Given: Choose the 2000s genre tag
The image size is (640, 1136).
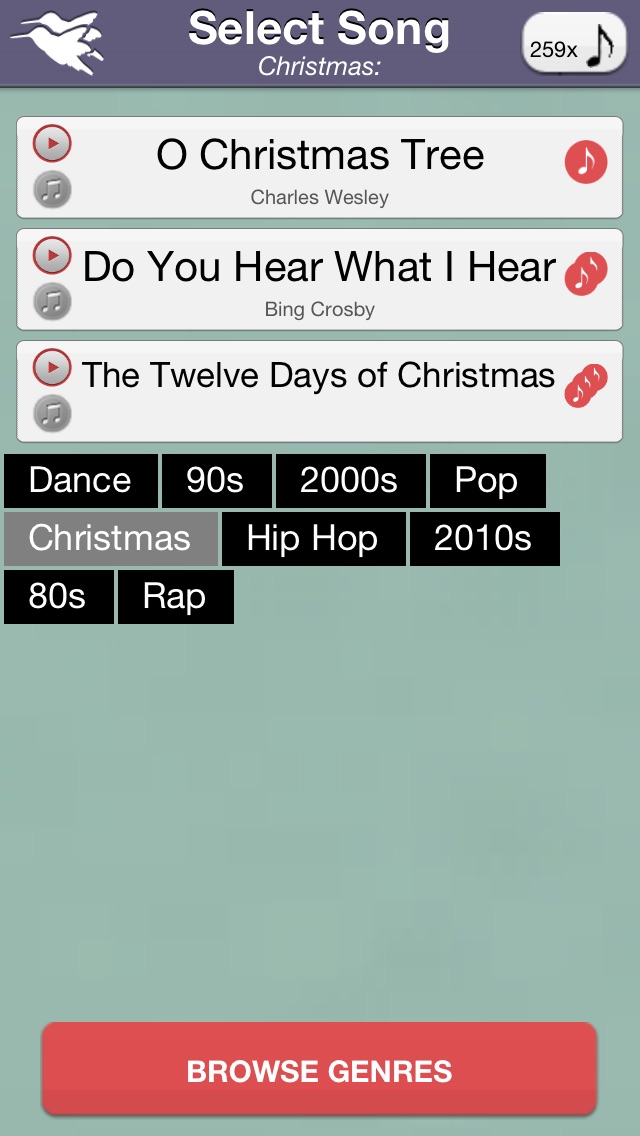Looking at the screenshot, I should pos(350,481).
